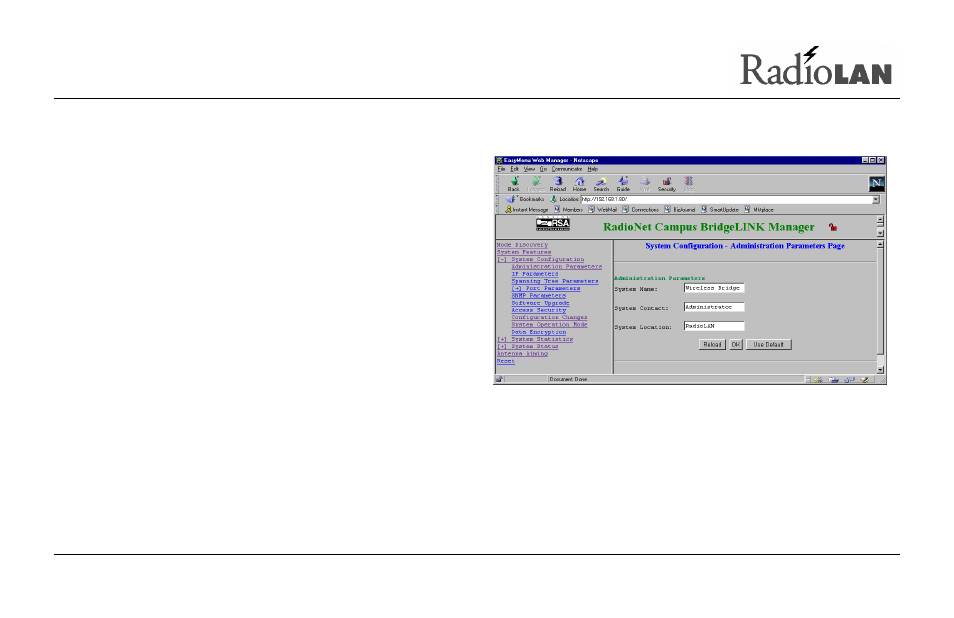Click the red unlocked padlock icon
This screenshot has width=954, height=618.
tap(833, 227)
